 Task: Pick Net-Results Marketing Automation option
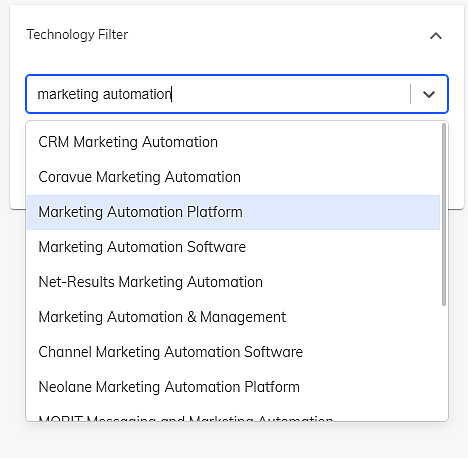pyautogui.click(x=233, y=282)
